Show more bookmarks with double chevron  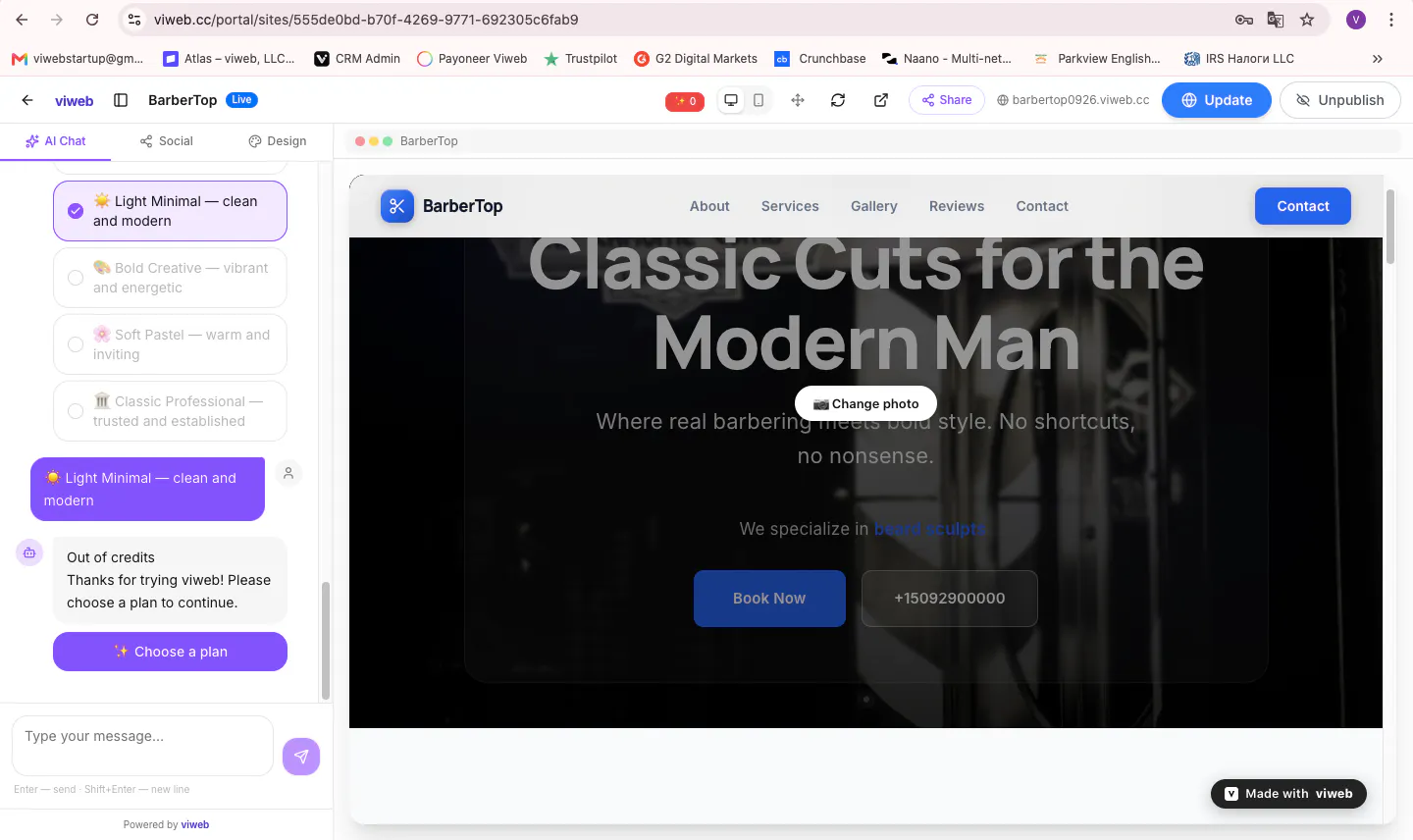pos(1378,59)
